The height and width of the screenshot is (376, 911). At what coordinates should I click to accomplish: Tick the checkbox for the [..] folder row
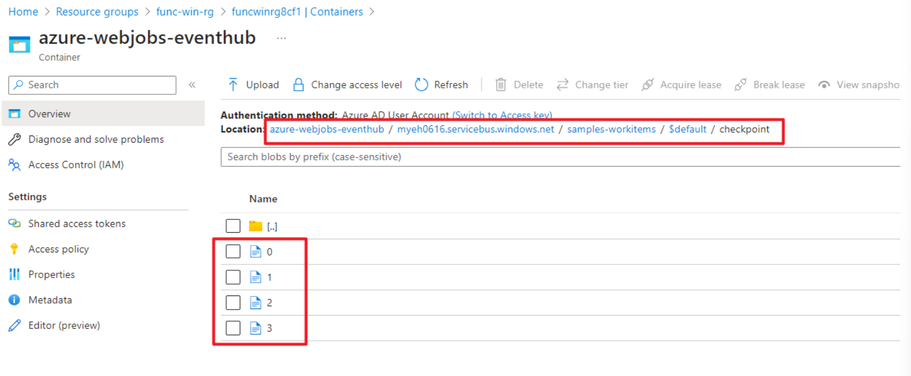(x=233, y=226)
